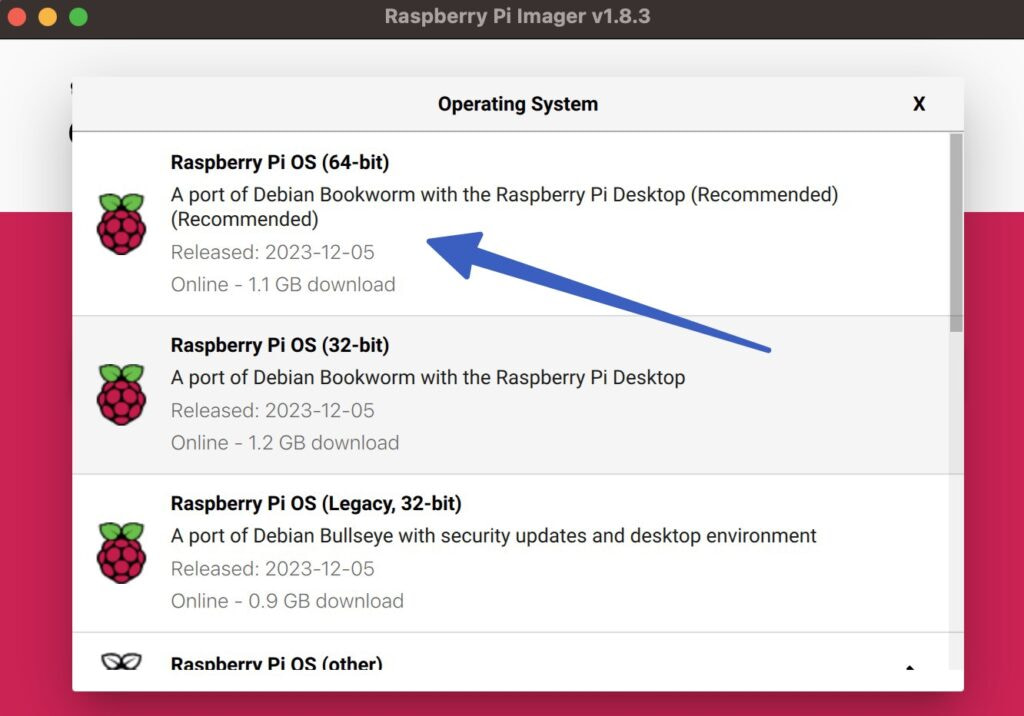Click the Operating System dialog title
This screenshot has height=716, width=1024.
(517, 103)
